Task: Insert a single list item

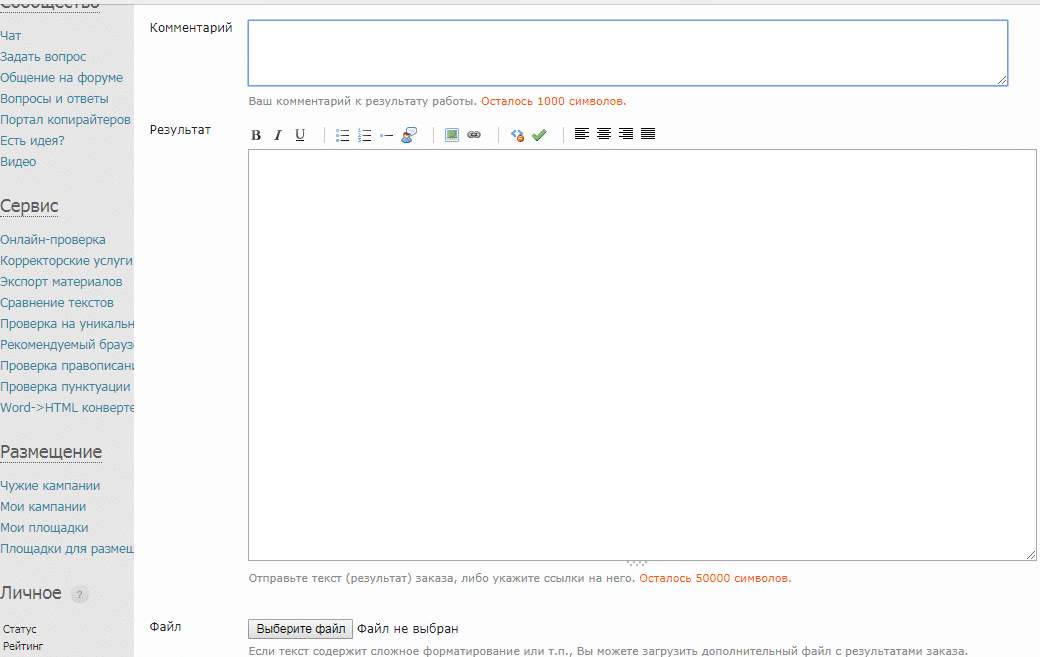Action: tap(386, 135)
